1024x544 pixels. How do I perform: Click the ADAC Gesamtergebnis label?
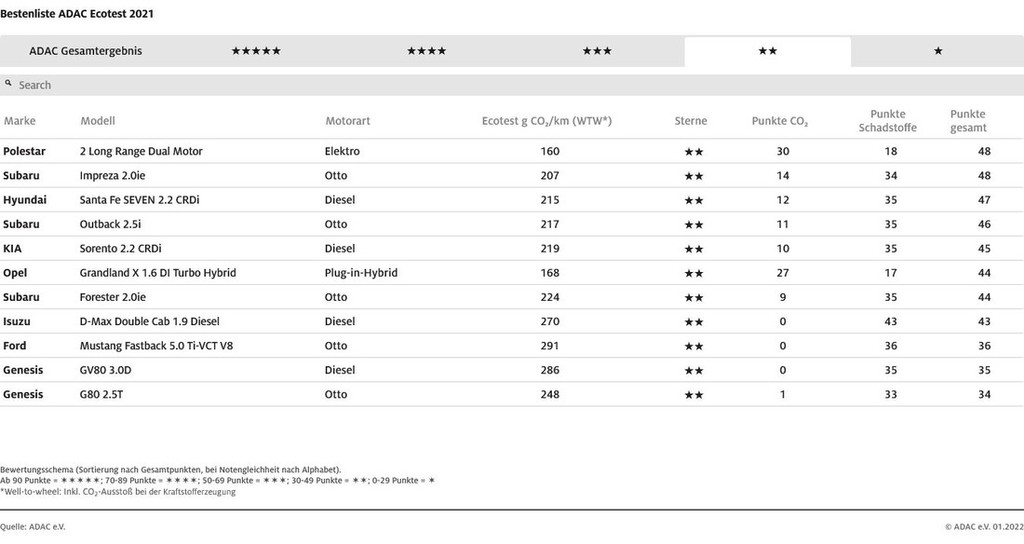86,51
